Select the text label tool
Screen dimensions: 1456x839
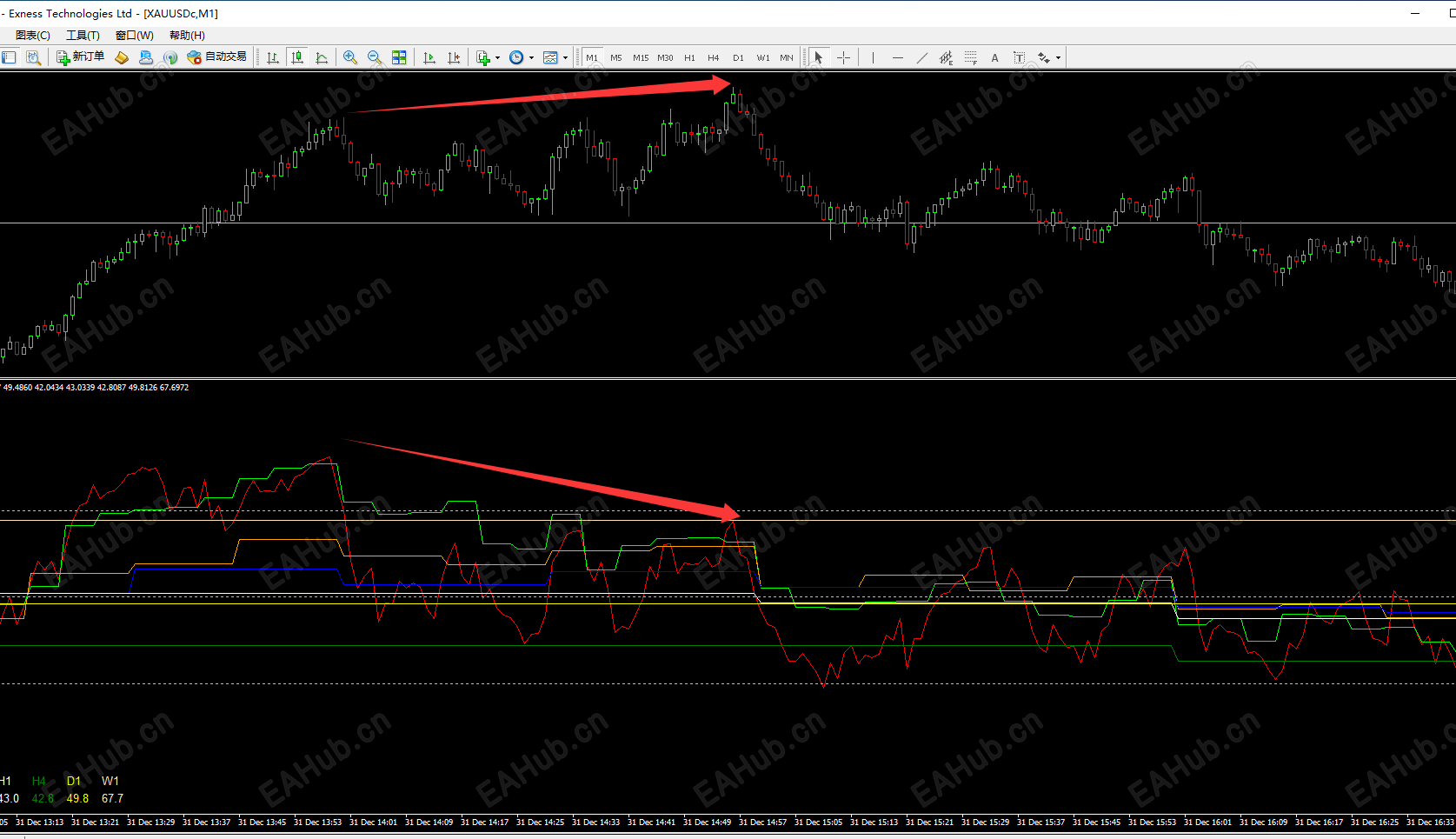point(1019,57)
